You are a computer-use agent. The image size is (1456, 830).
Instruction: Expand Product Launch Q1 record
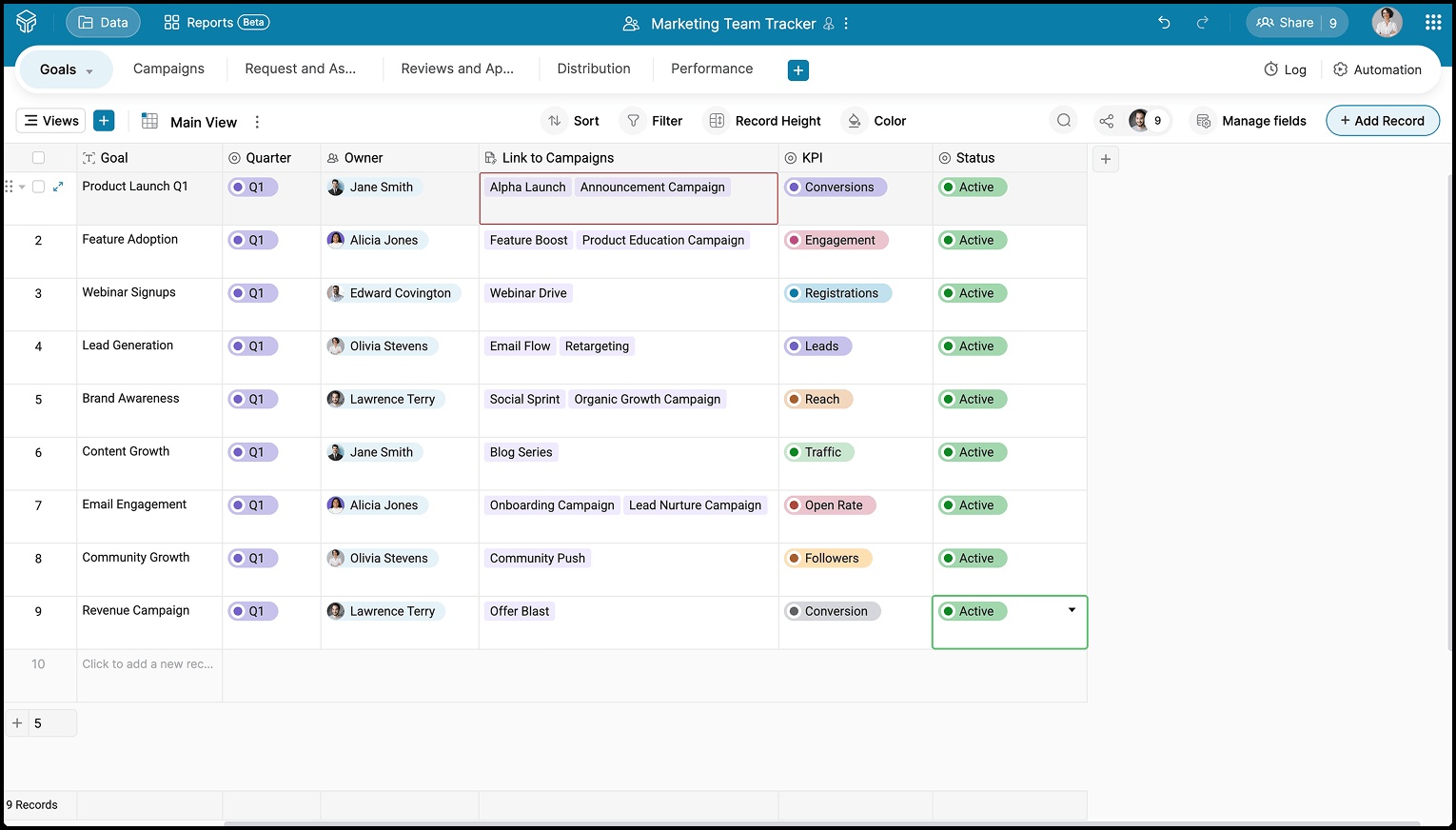pyautogui.click(x=58, y=187)
